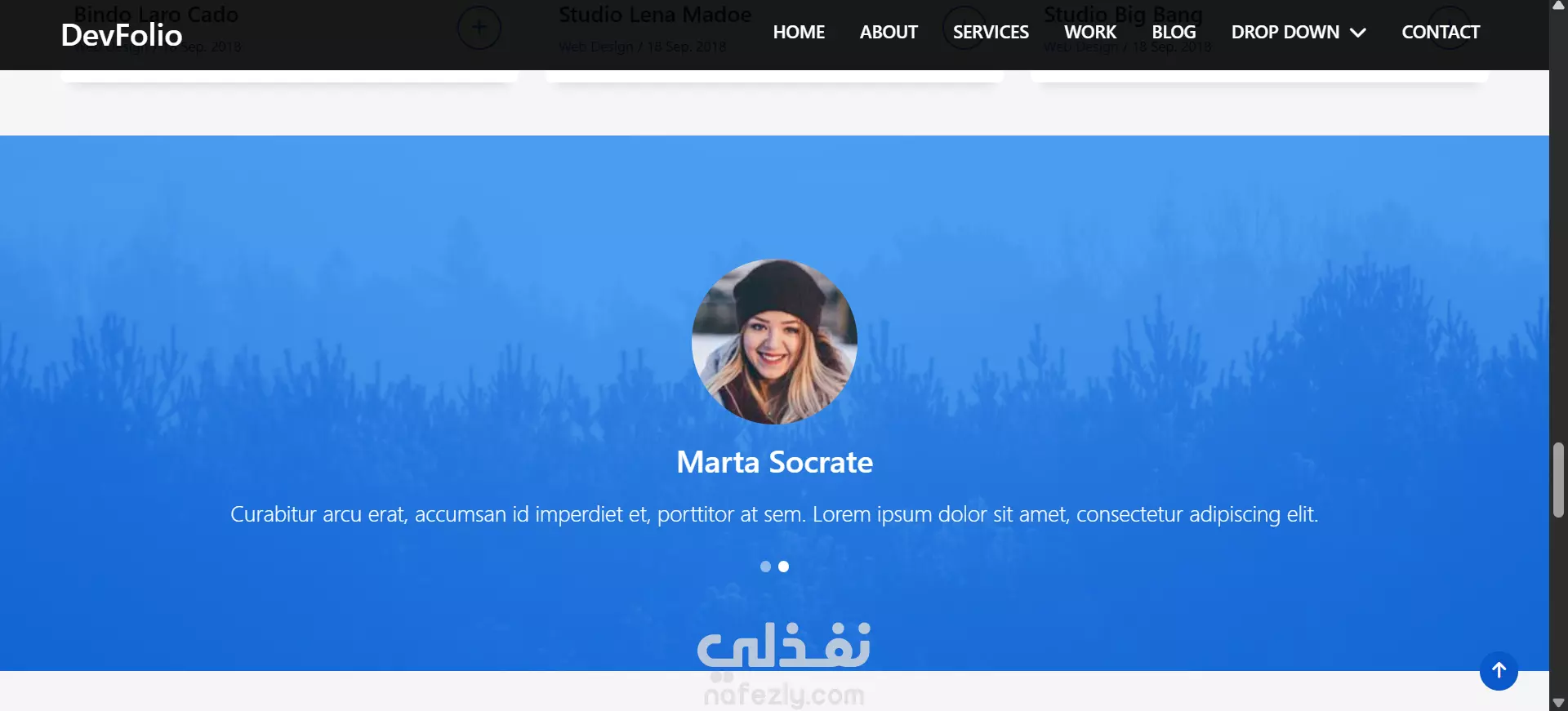Click the scrollbar down arrow
The image size is (1568, 711).
coord(1558,703)
